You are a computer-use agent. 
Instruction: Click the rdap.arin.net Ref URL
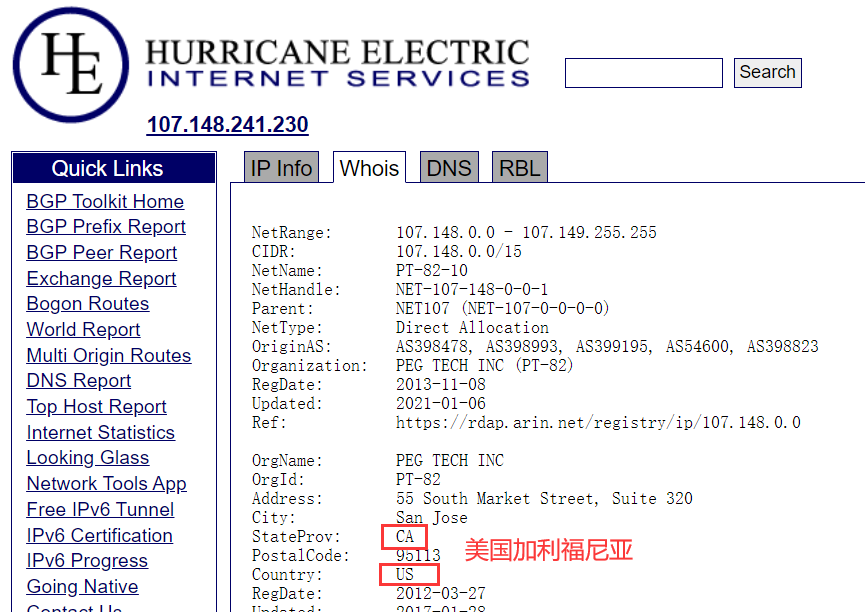pos(598,423)
